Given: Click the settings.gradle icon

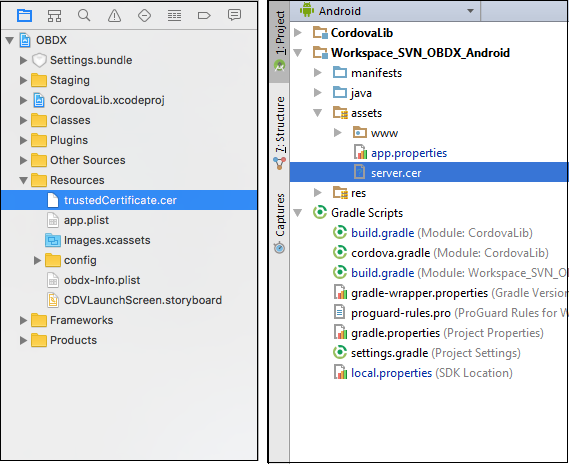Looking at the screenshot, I should (340, 352).
